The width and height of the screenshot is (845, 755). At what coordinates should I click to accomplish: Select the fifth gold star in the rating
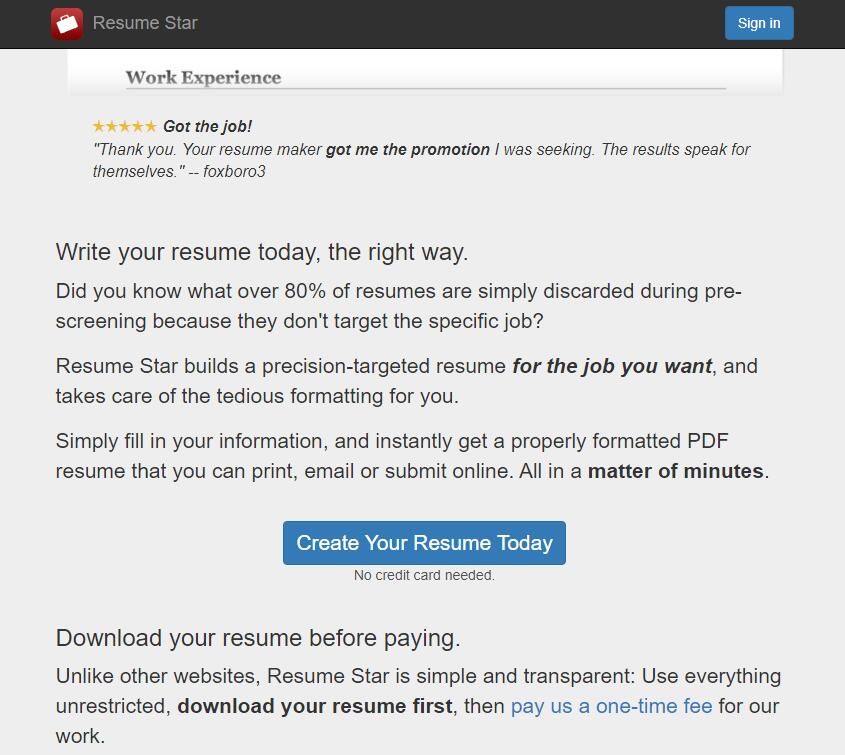[x=149, y=126]
